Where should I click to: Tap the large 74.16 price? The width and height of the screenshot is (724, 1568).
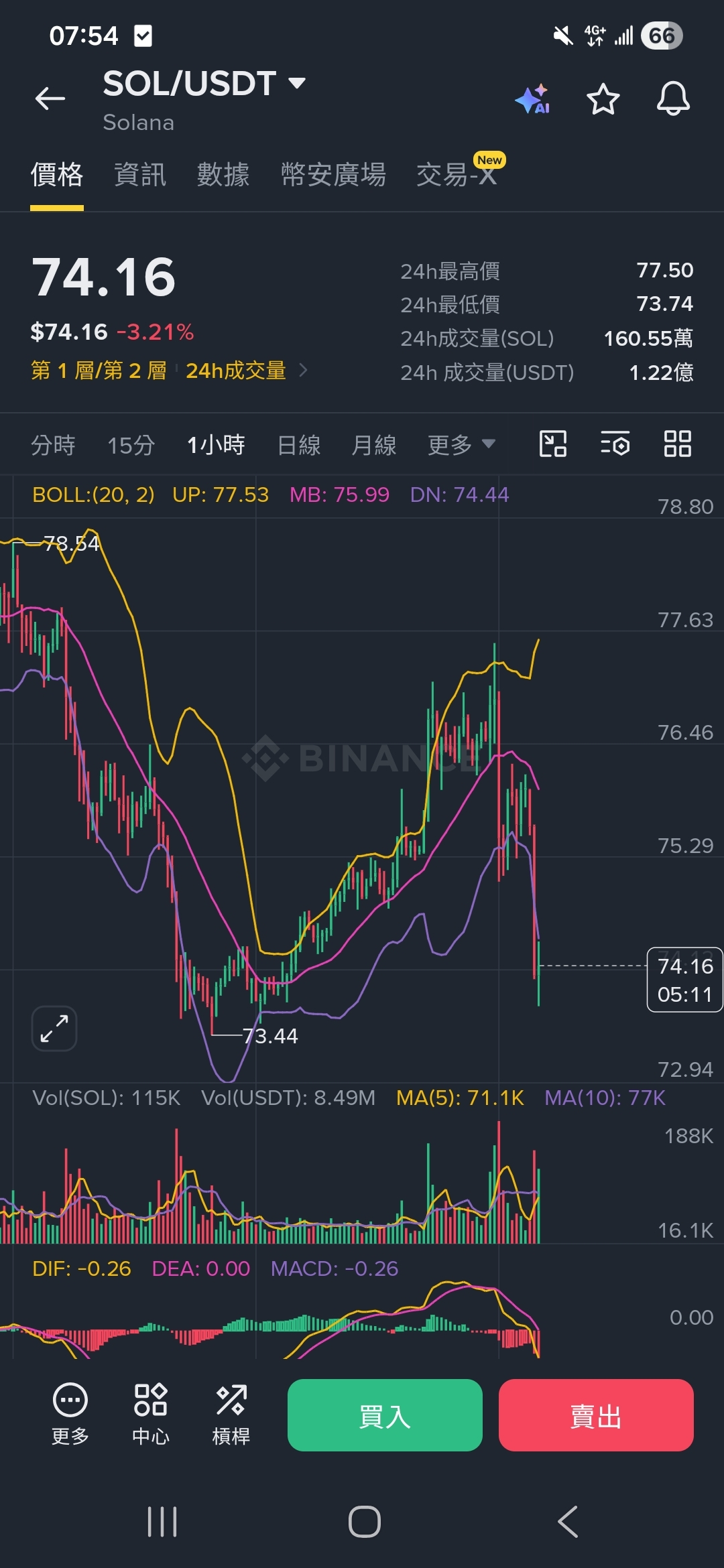pyautogui.click(x=104, y=277)
